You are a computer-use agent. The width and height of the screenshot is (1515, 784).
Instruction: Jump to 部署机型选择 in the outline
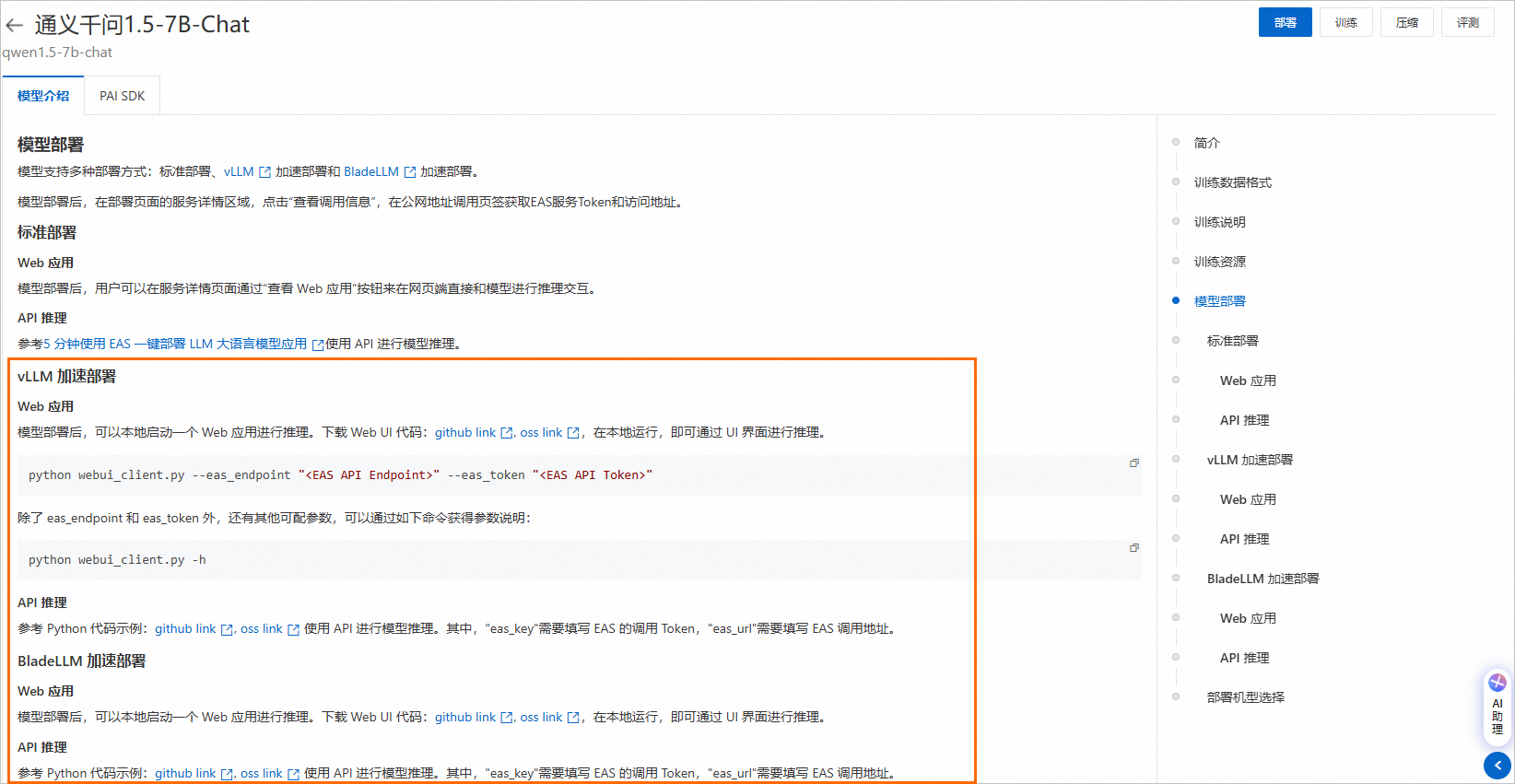(1245, 697)
